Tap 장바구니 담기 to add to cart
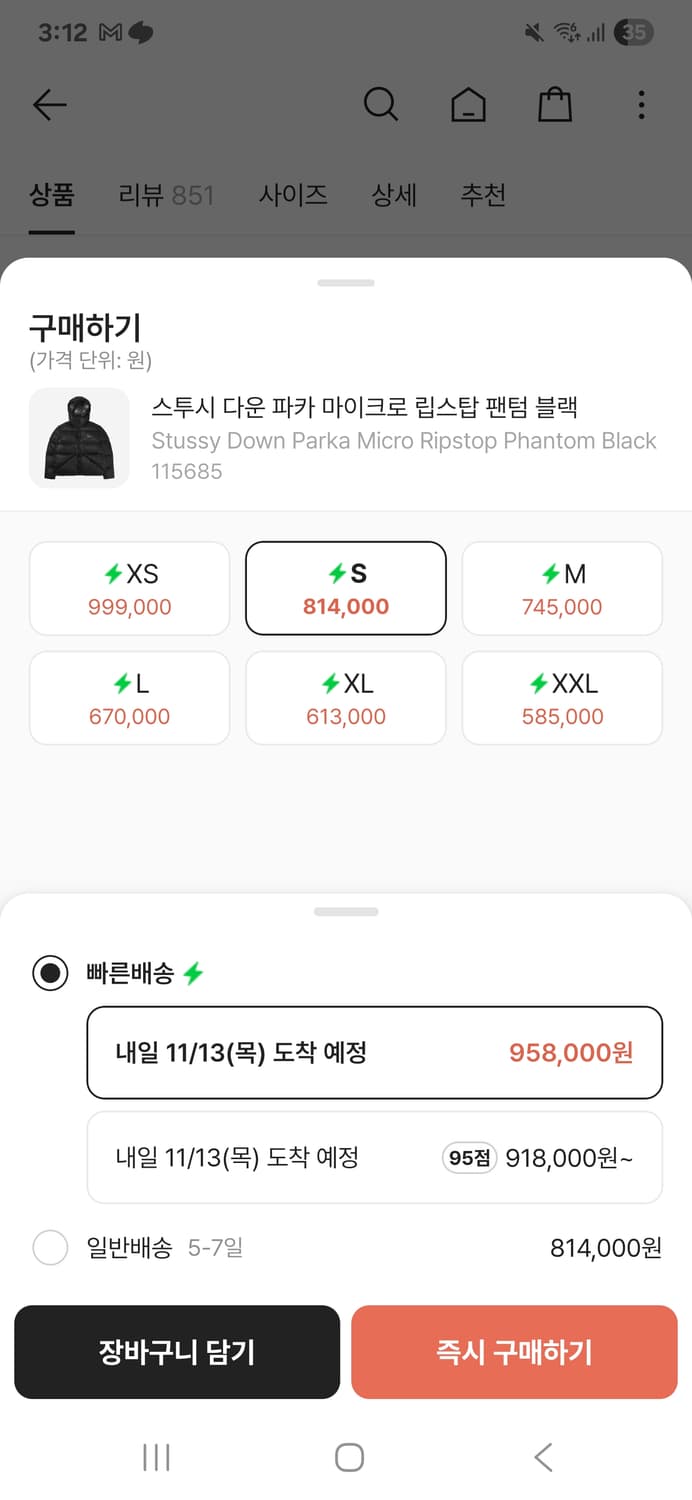This screenshot has width=692, height=1500. click(177, 1351)
